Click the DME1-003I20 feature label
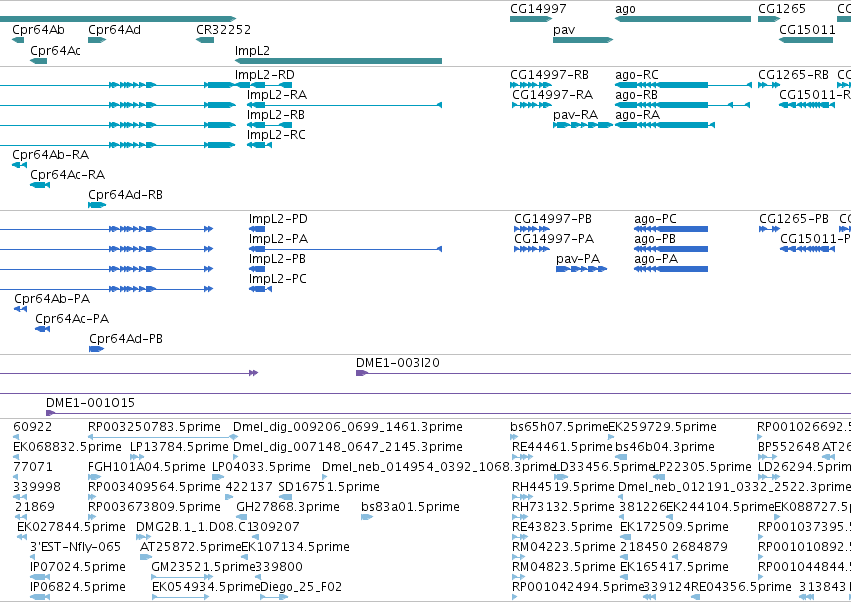 click(x=398, y=363)
